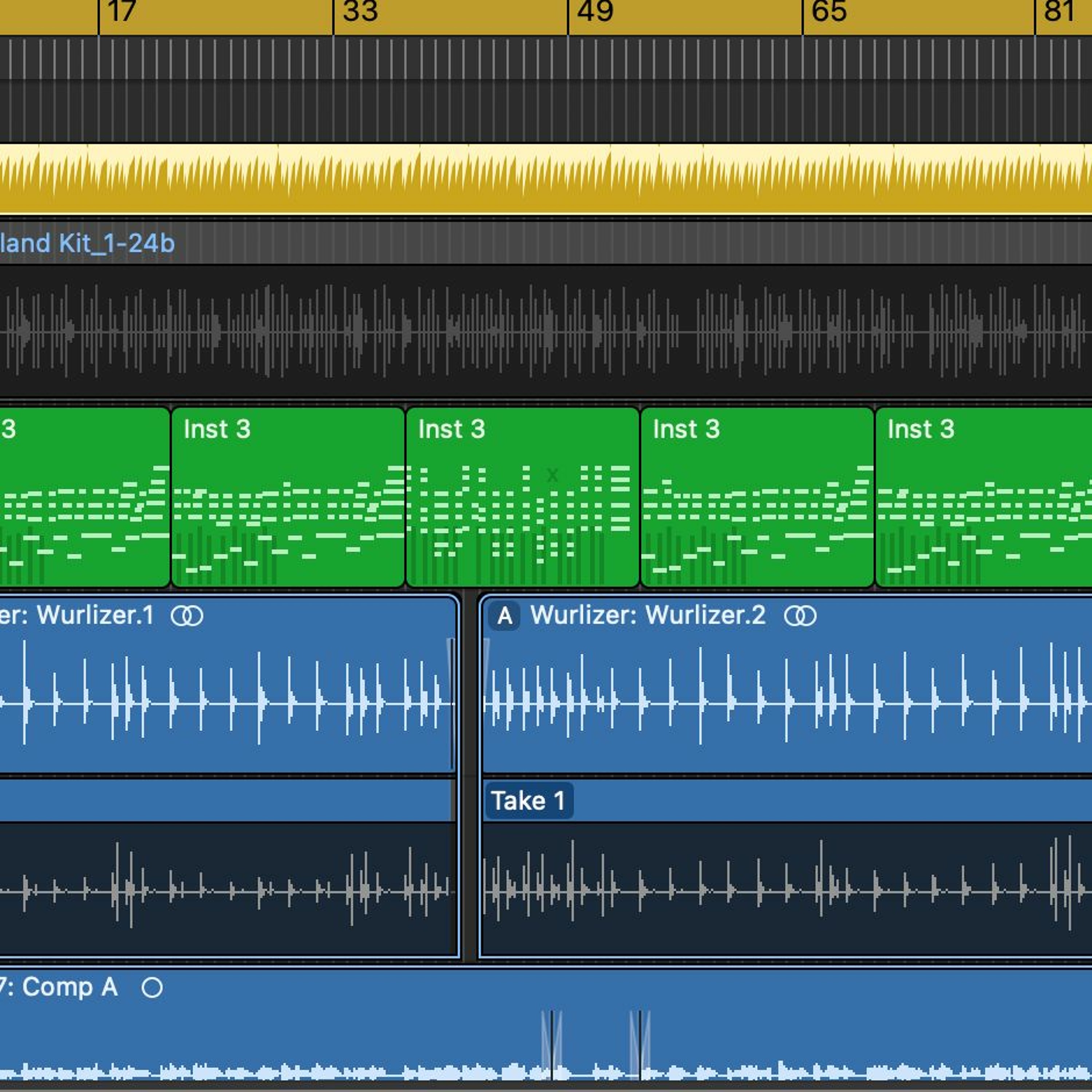Screen dimensions: 1092x1092
Task: Click the mono circle icon beside Comp A
Action: click(x=152, y=988)
